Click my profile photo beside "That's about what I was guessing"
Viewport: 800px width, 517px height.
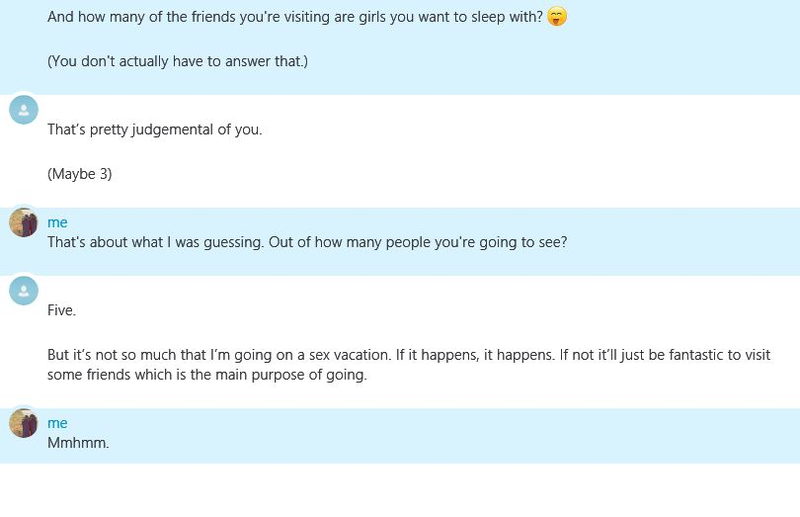click(23, 223)
